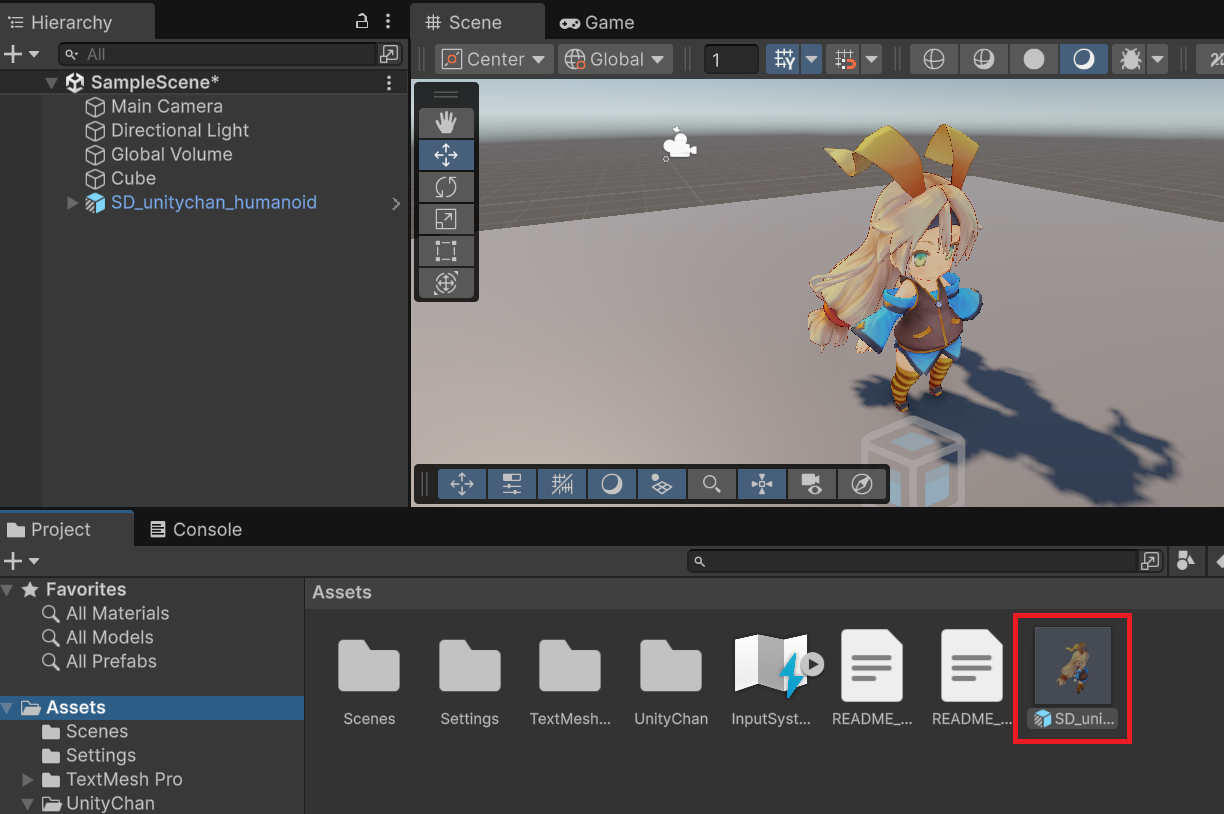The width and height of the screenshot is (1224, 814).
Task: Select the Rotate tool
Action: pos(446,187)
